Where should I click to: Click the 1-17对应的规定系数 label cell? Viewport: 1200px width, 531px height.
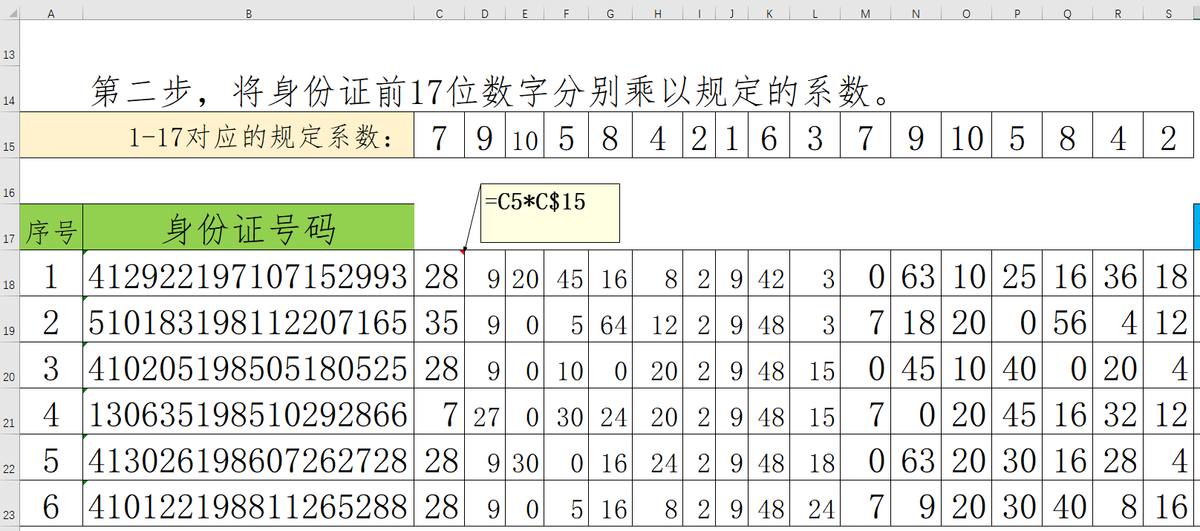tap(217, 136)
